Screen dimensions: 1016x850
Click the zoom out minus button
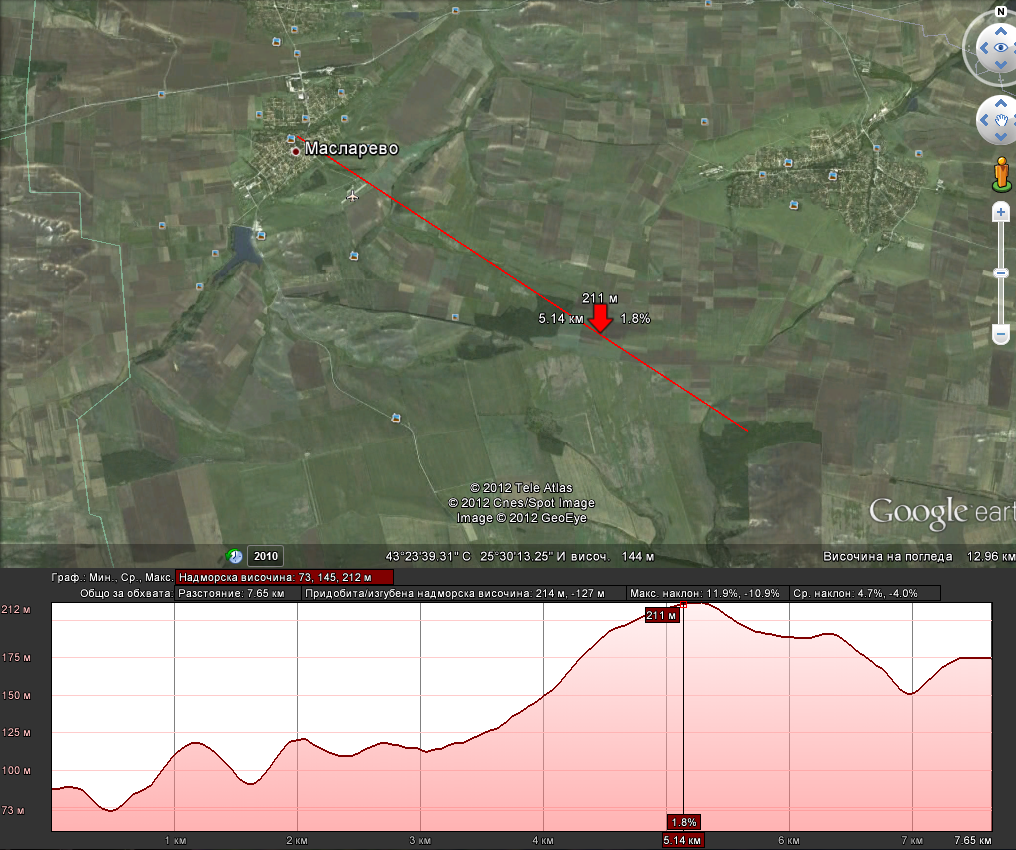pos(1001,333)
